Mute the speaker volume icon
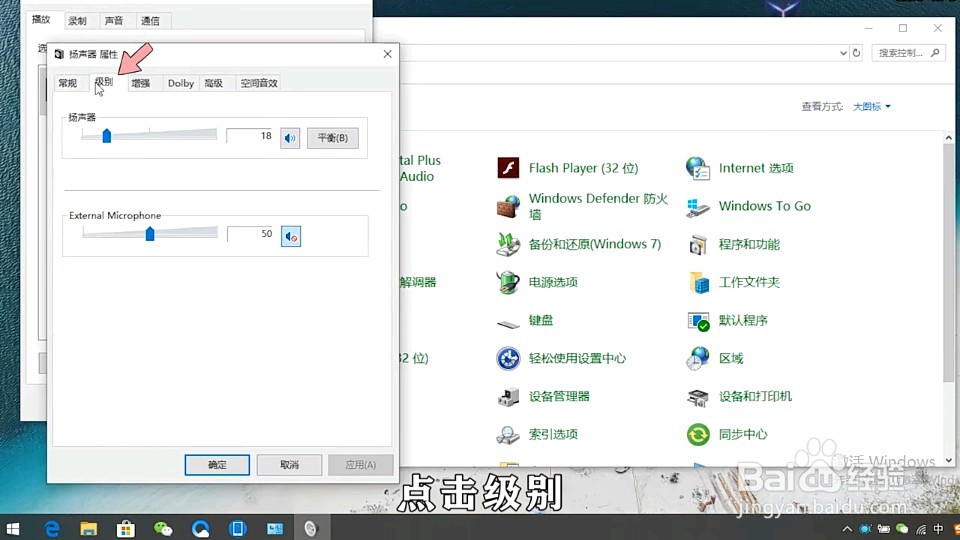The image size is (960, 540). (290, 138)
